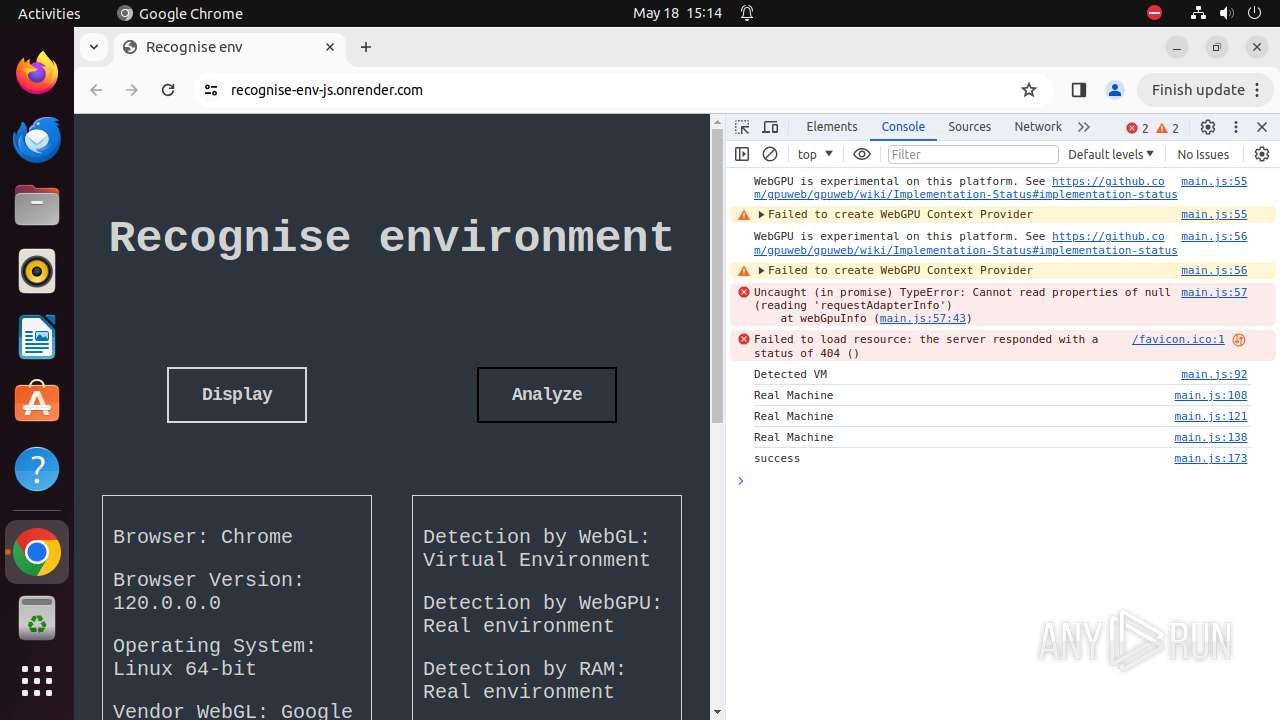The image size is (1280, 720).
Task: Close the Recognise env tab
Action: (330, 47)
